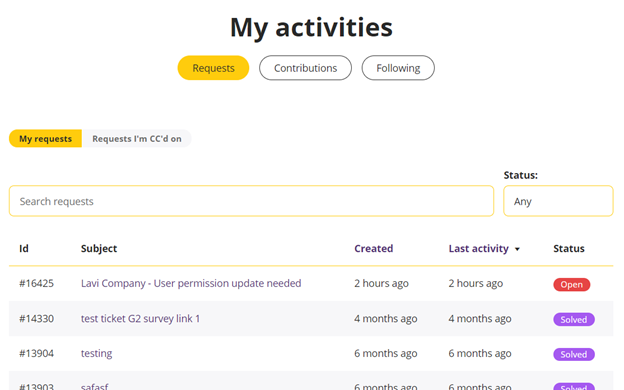The image size is (624, 390).
Task: Click last activity time of ticket #13904
Action: click(x=480, y=353)
